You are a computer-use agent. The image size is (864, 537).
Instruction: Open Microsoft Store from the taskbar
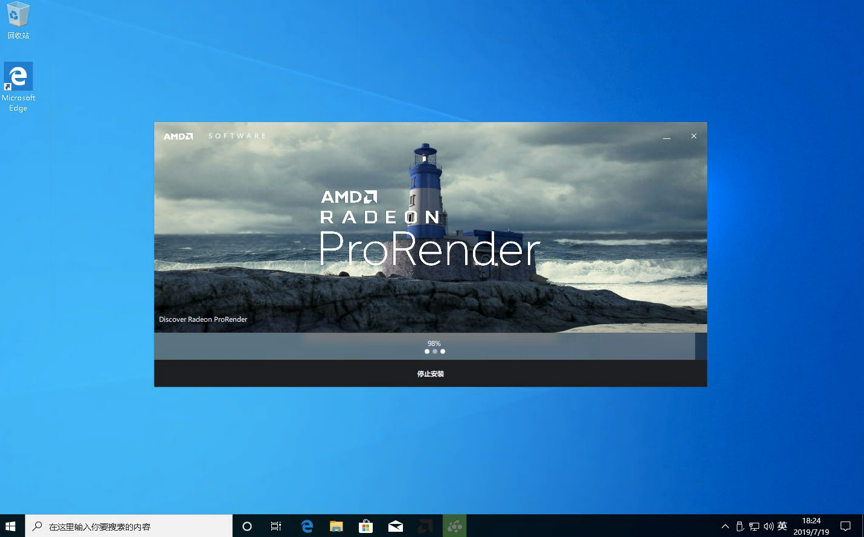[365, 526]
